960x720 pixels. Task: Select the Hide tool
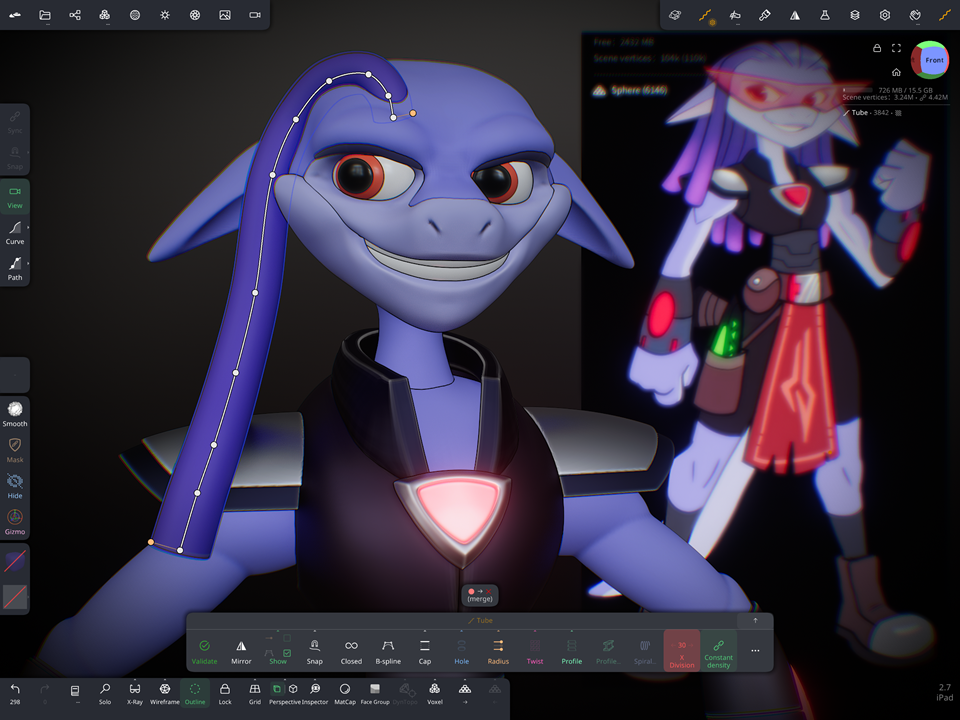(x=15, y=486)
